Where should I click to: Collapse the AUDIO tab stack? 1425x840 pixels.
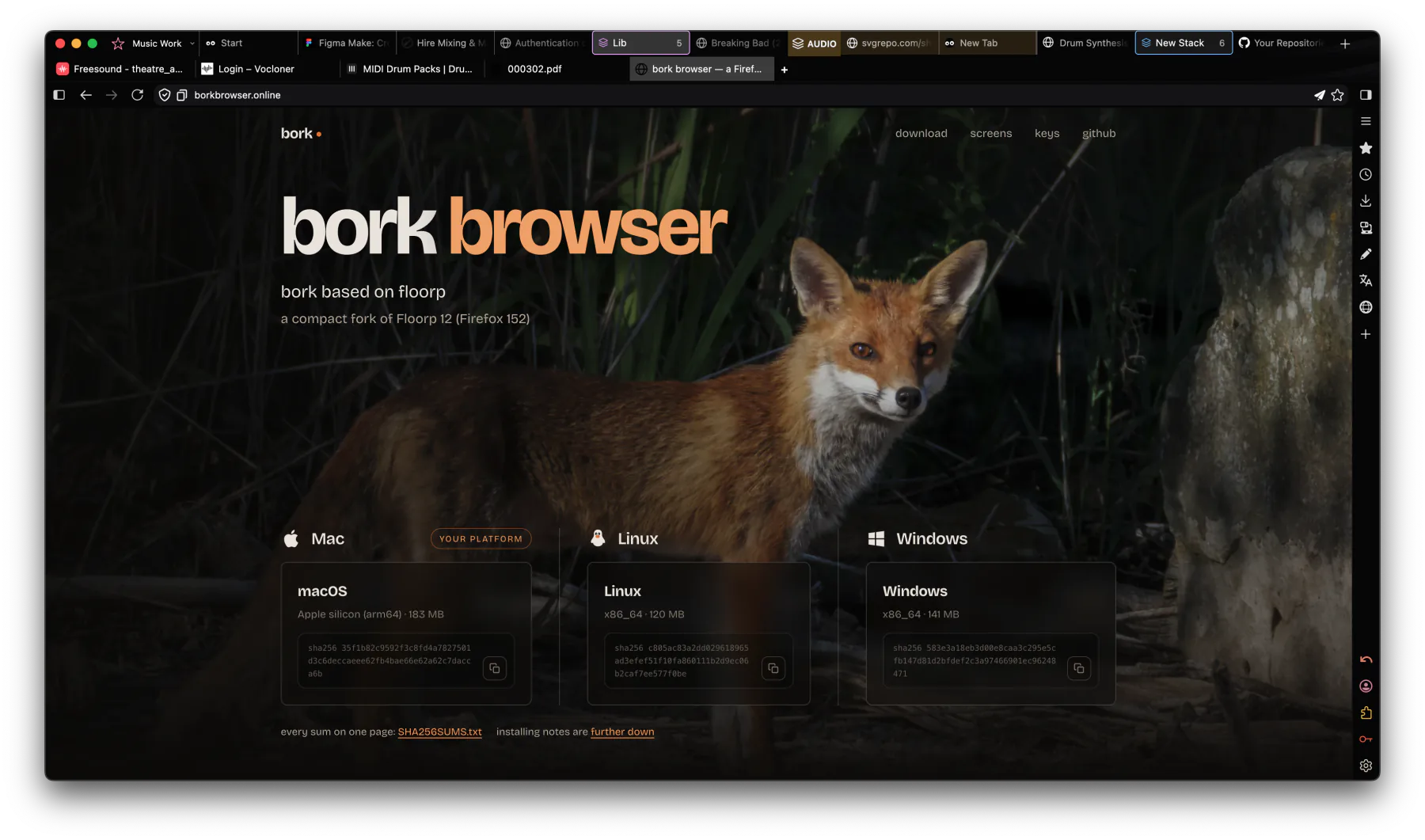coord(815,43)
